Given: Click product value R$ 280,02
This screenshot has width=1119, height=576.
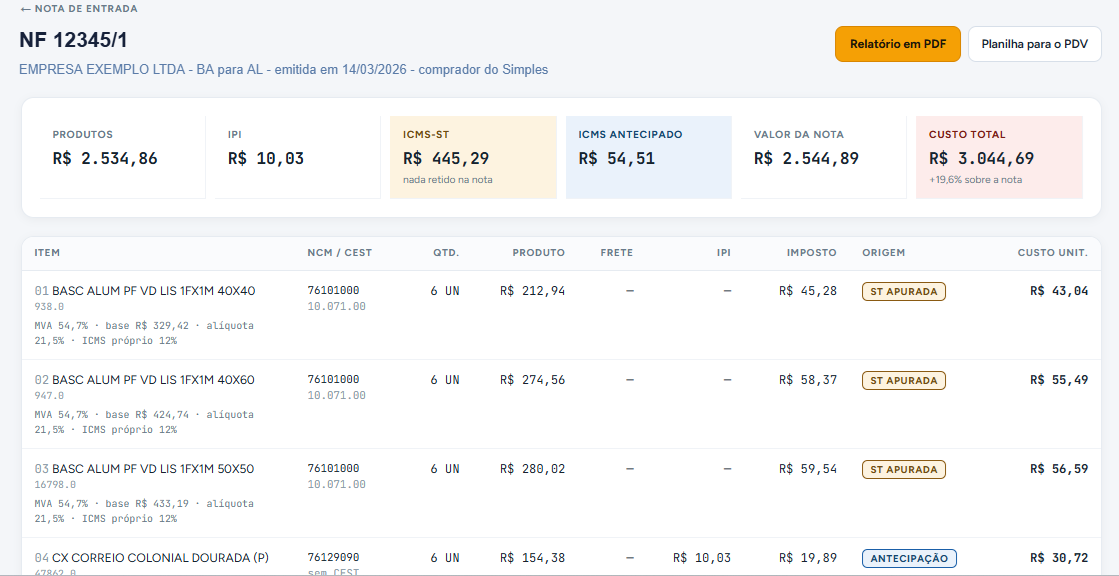Looking at the screenshot, I should coord(532,470).
